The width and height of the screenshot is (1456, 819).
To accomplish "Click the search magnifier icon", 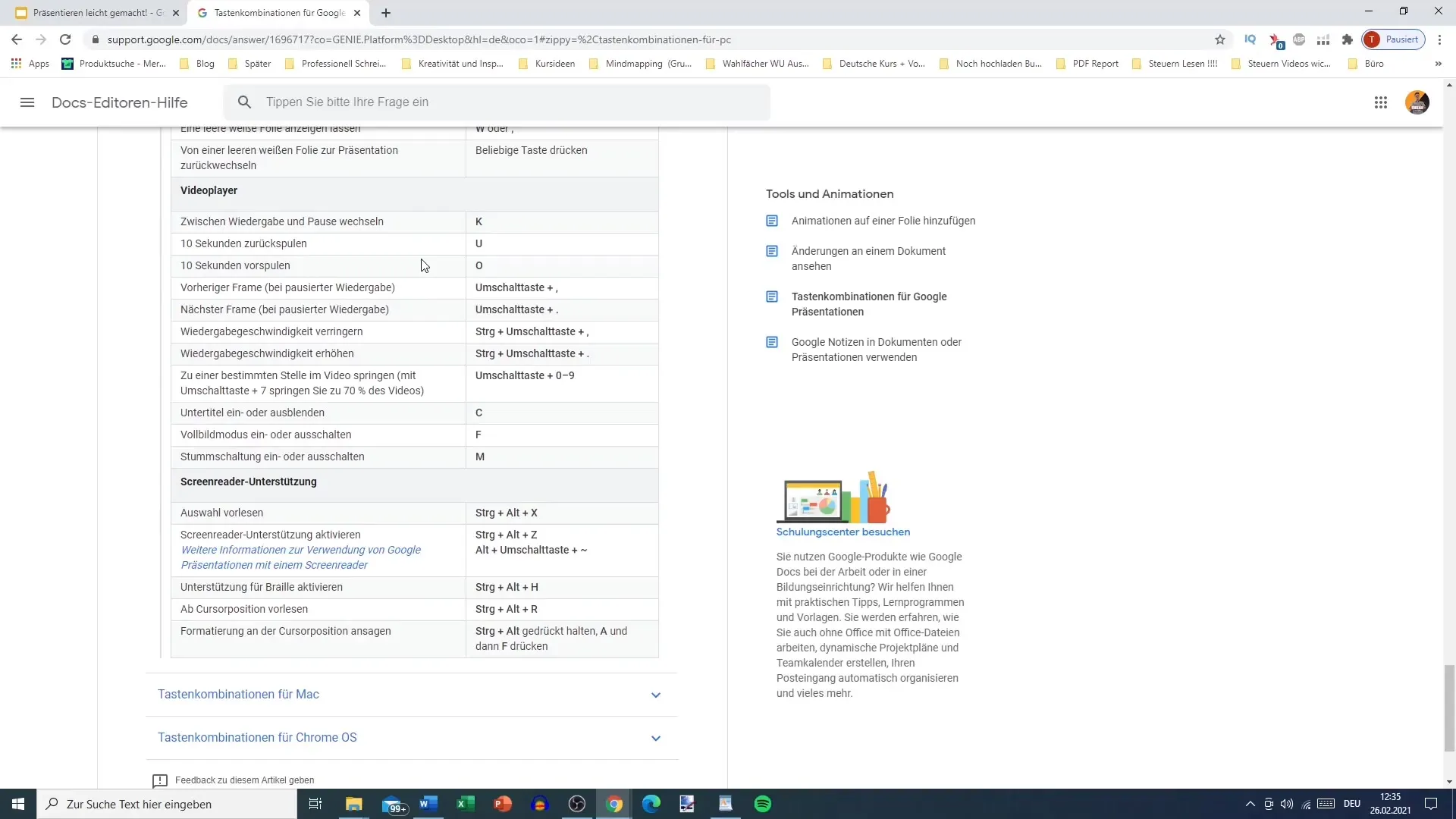I will click(244, 102).
